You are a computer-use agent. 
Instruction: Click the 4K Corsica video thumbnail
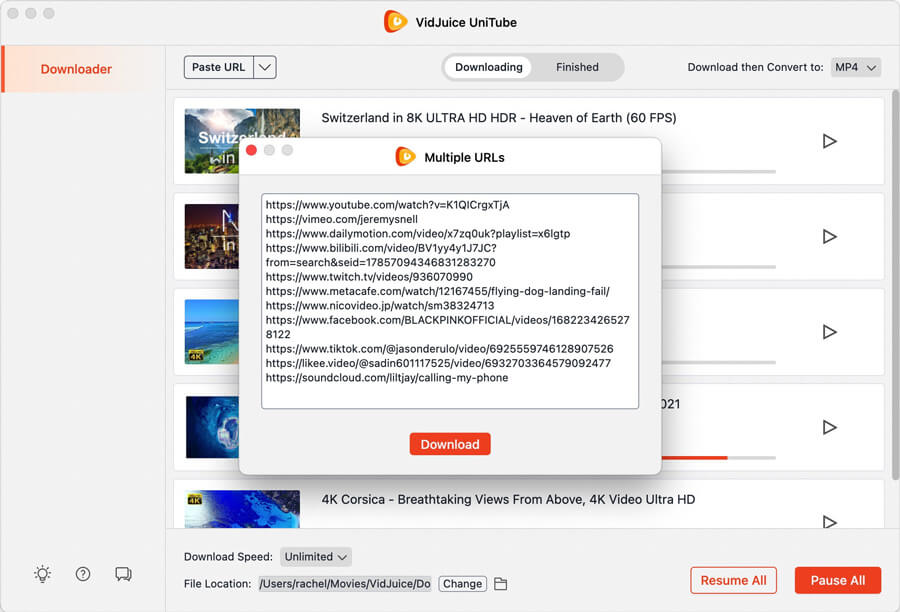point(242,509)
